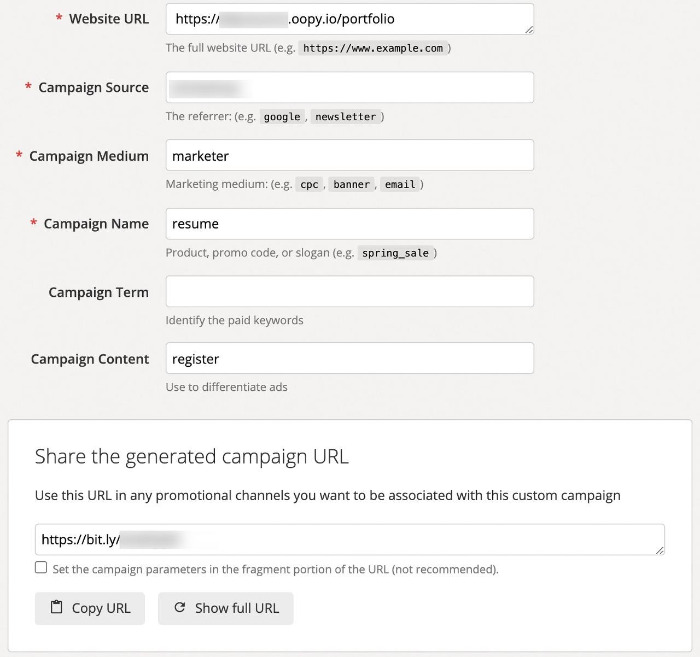This screenshot has height=657, width=700.
Task: Focus the Campaign Source input
Action: (349, 87)
